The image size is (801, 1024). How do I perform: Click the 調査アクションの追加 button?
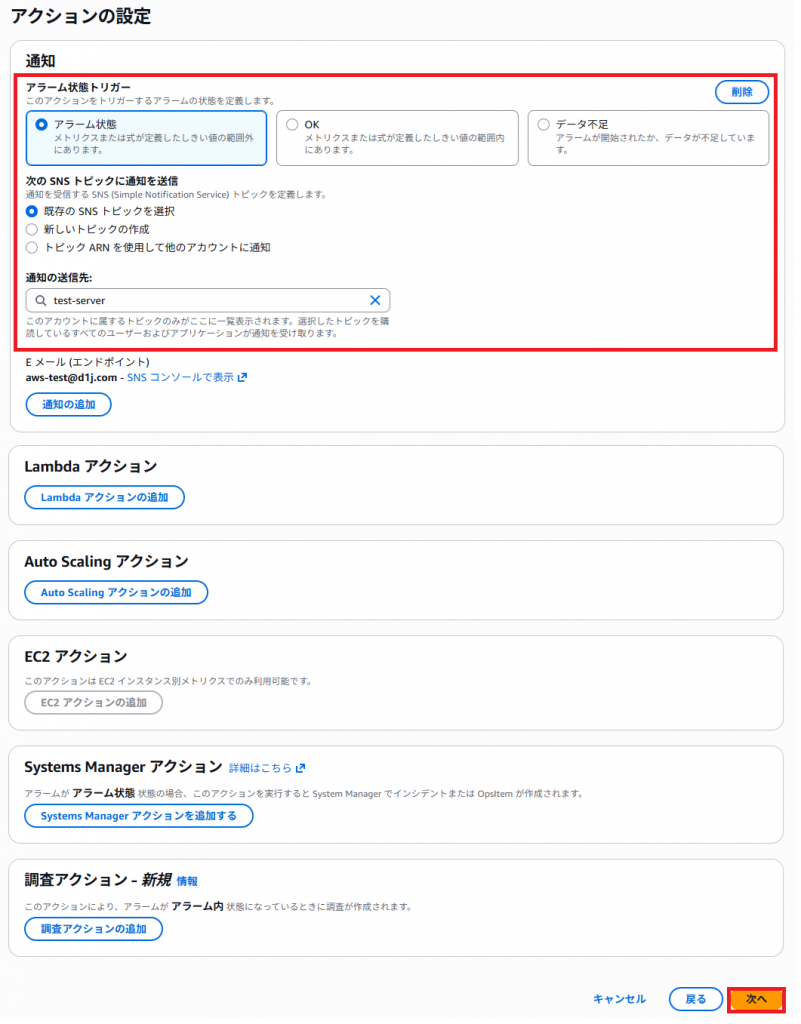pyautogui.click(x=93, y=929)
